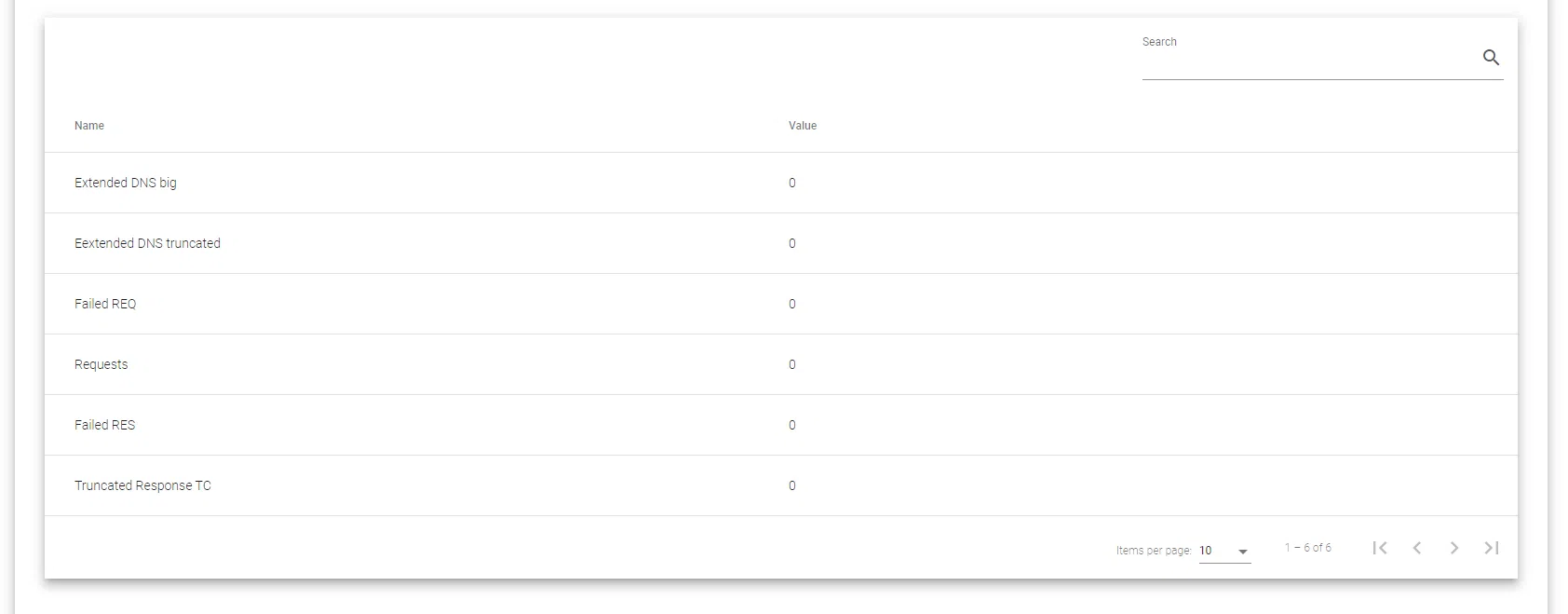
Task: Select the Eextended DNS truncated row
Action: [x=147, y=243]
